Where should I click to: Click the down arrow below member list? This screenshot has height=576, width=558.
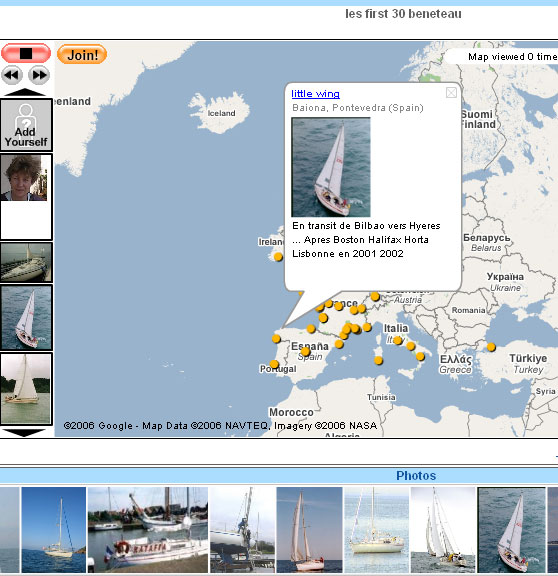(24, 433)
